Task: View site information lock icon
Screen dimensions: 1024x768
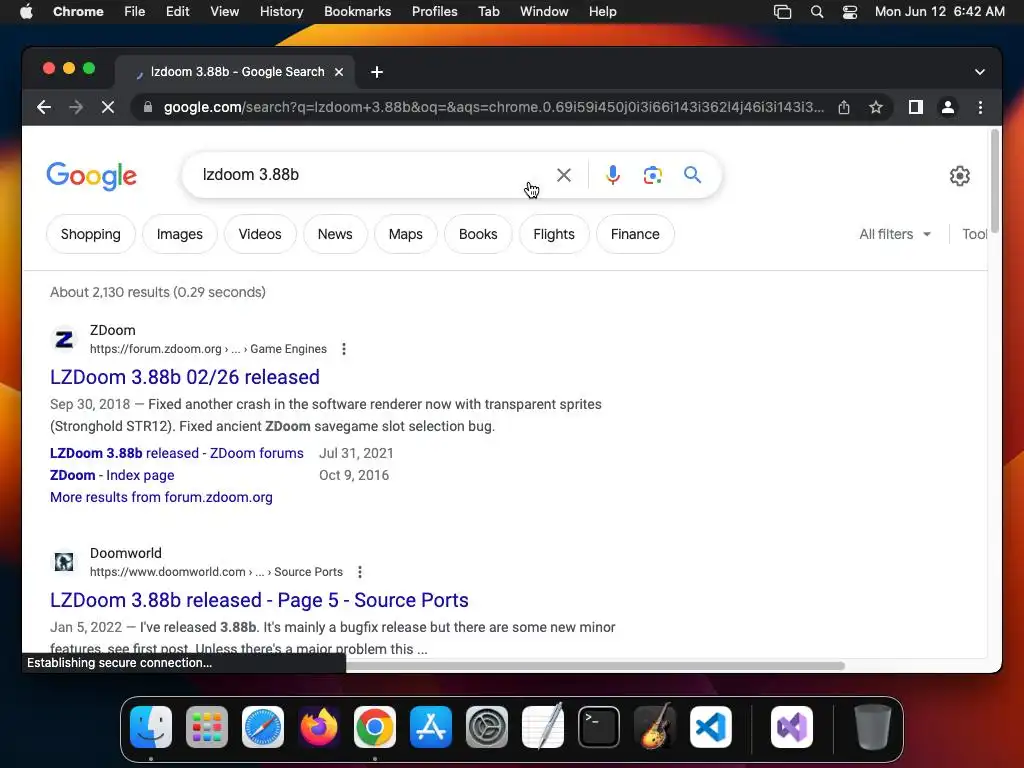Action: [148, 107]
